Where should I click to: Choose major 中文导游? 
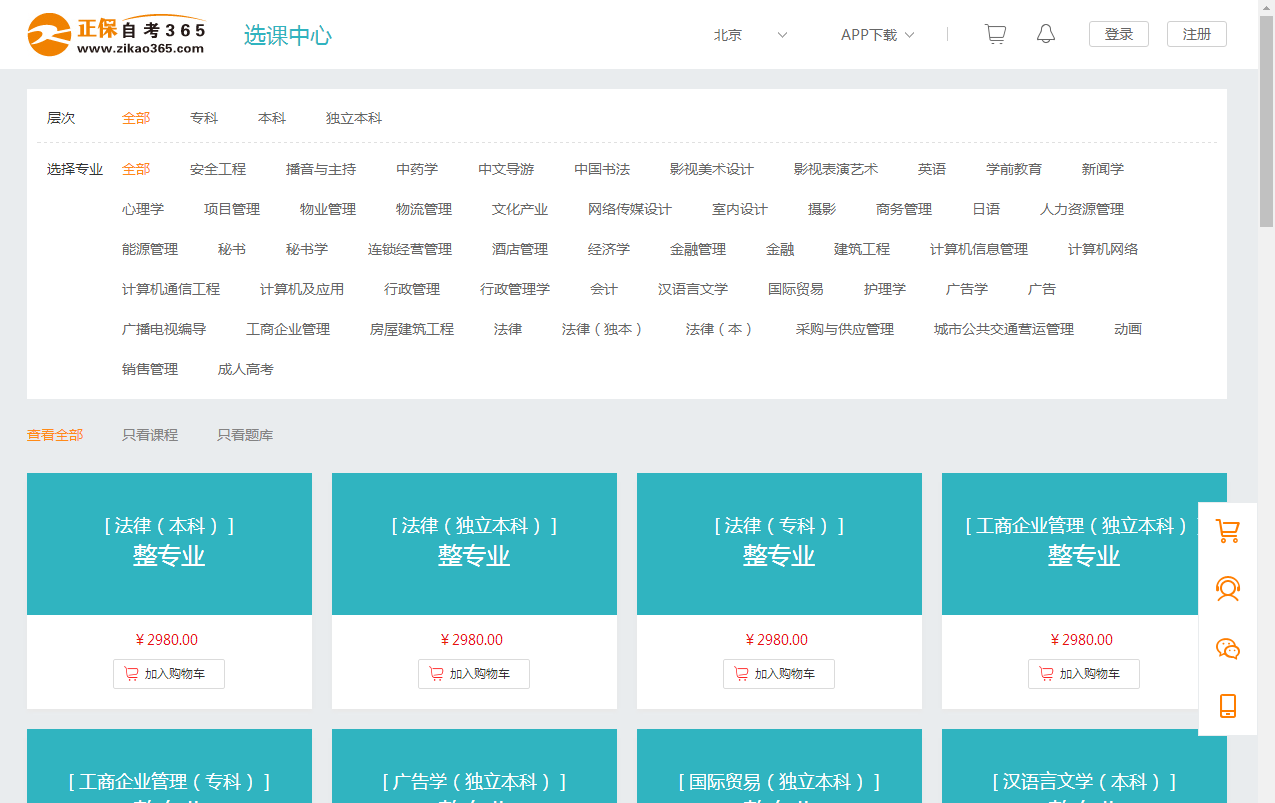[506, 169]
